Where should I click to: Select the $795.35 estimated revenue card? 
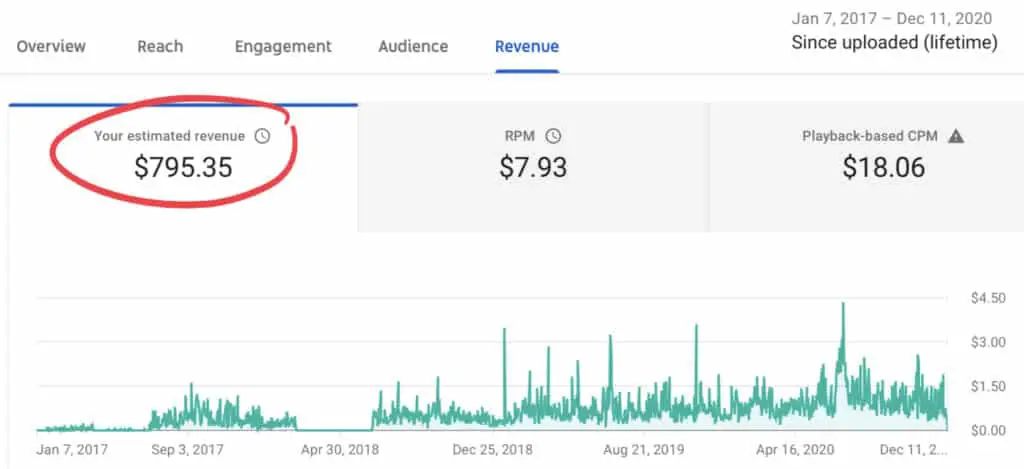tap(183, 167)
